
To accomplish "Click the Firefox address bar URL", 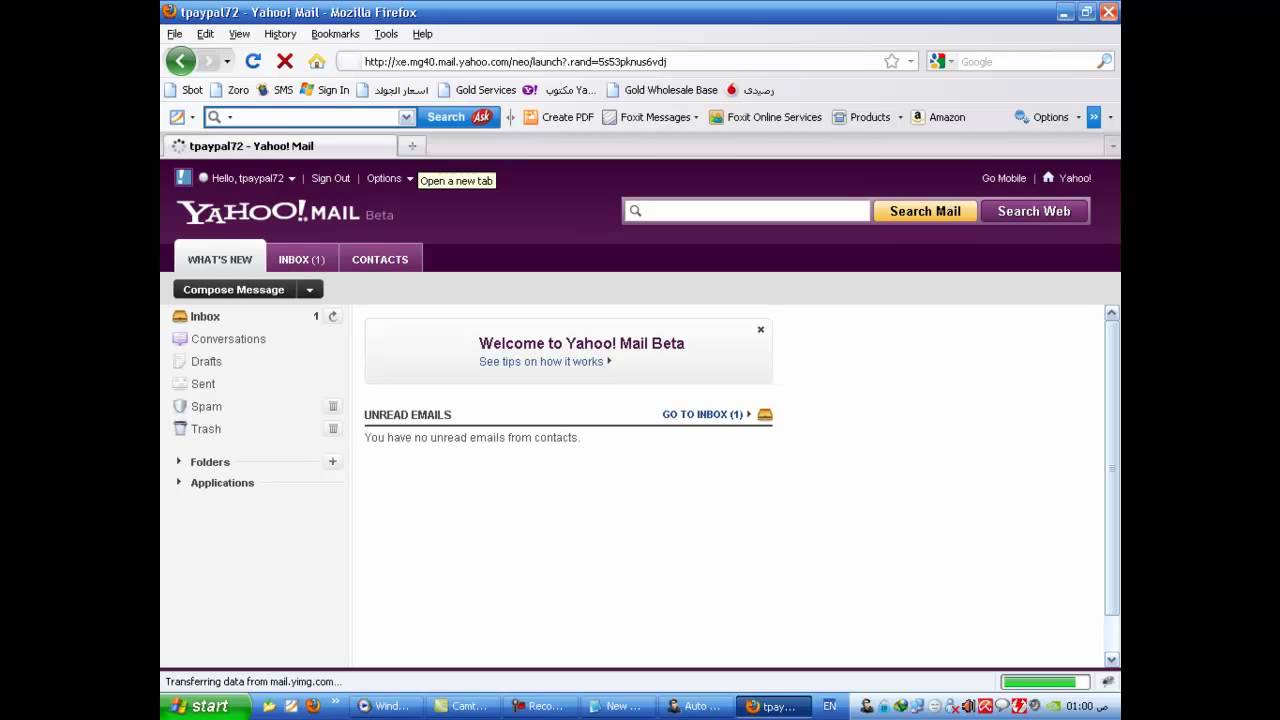I will tap(515, 62).
